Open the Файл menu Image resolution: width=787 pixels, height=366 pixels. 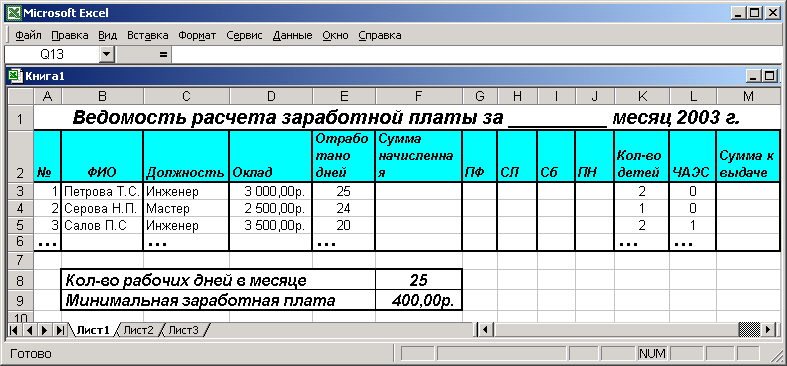coord(28,36)
